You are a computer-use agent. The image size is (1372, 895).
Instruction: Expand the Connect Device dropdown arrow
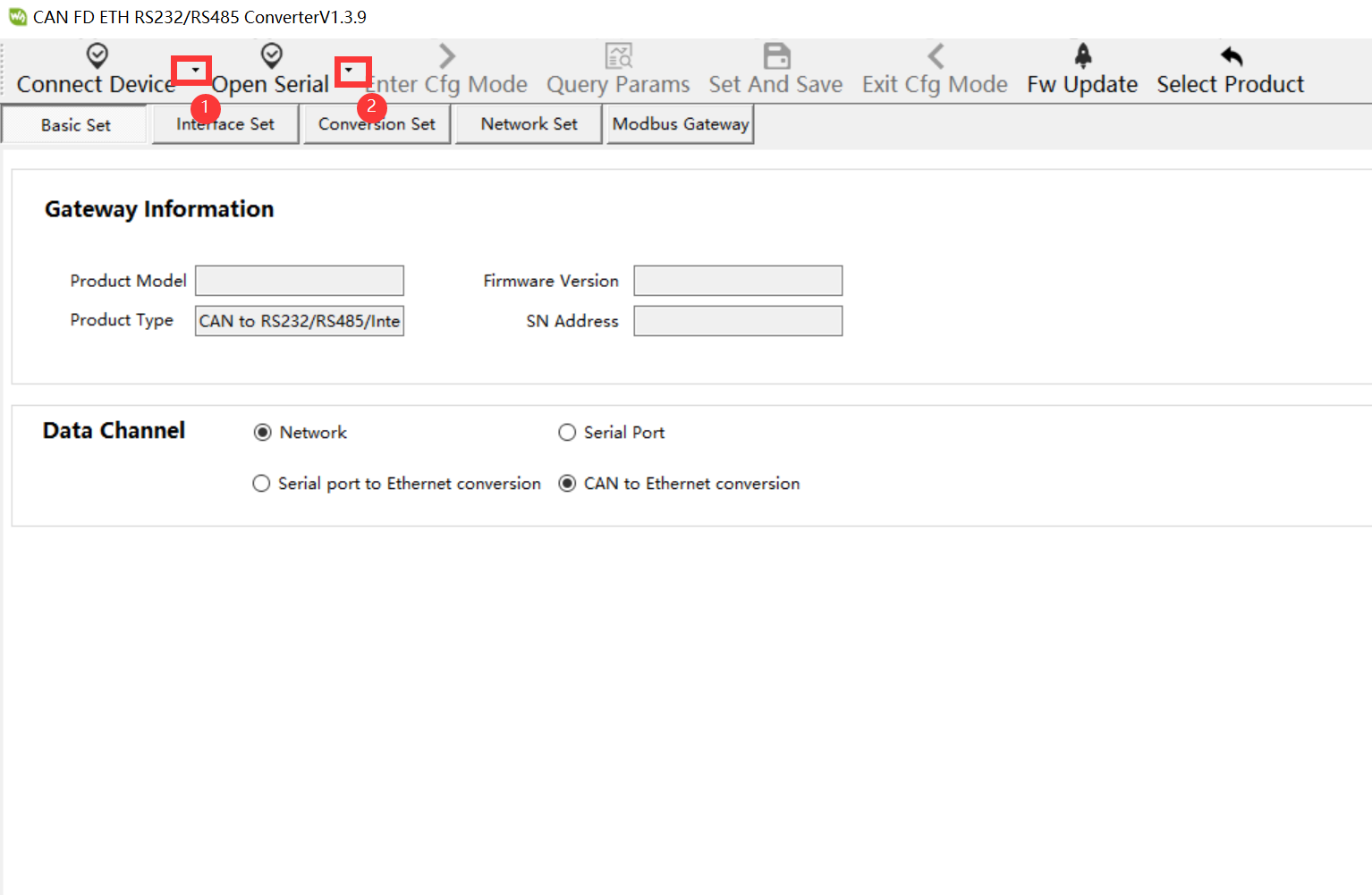pos(194,70)
